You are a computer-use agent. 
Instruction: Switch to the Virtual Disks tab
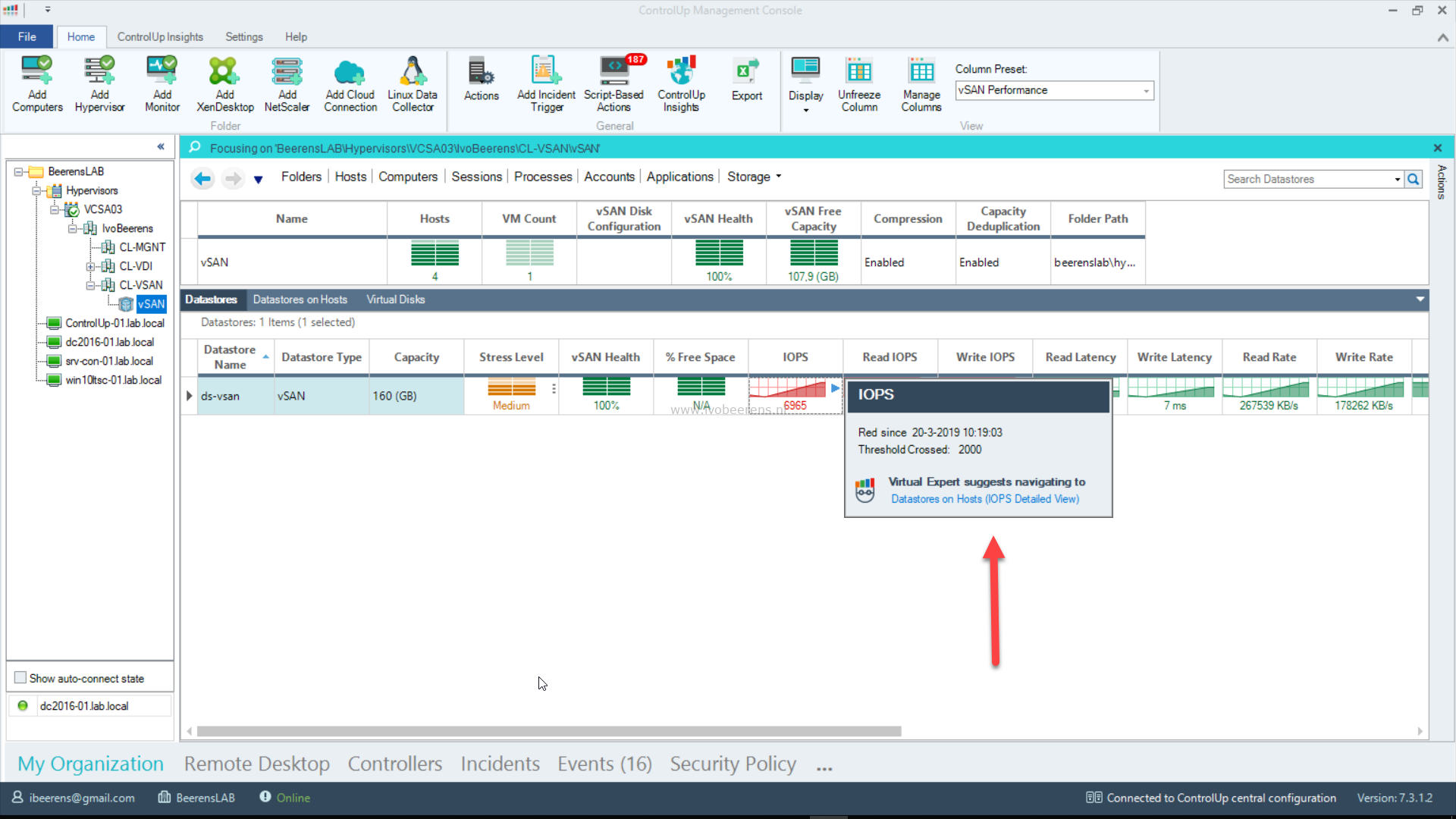point(395,300)
